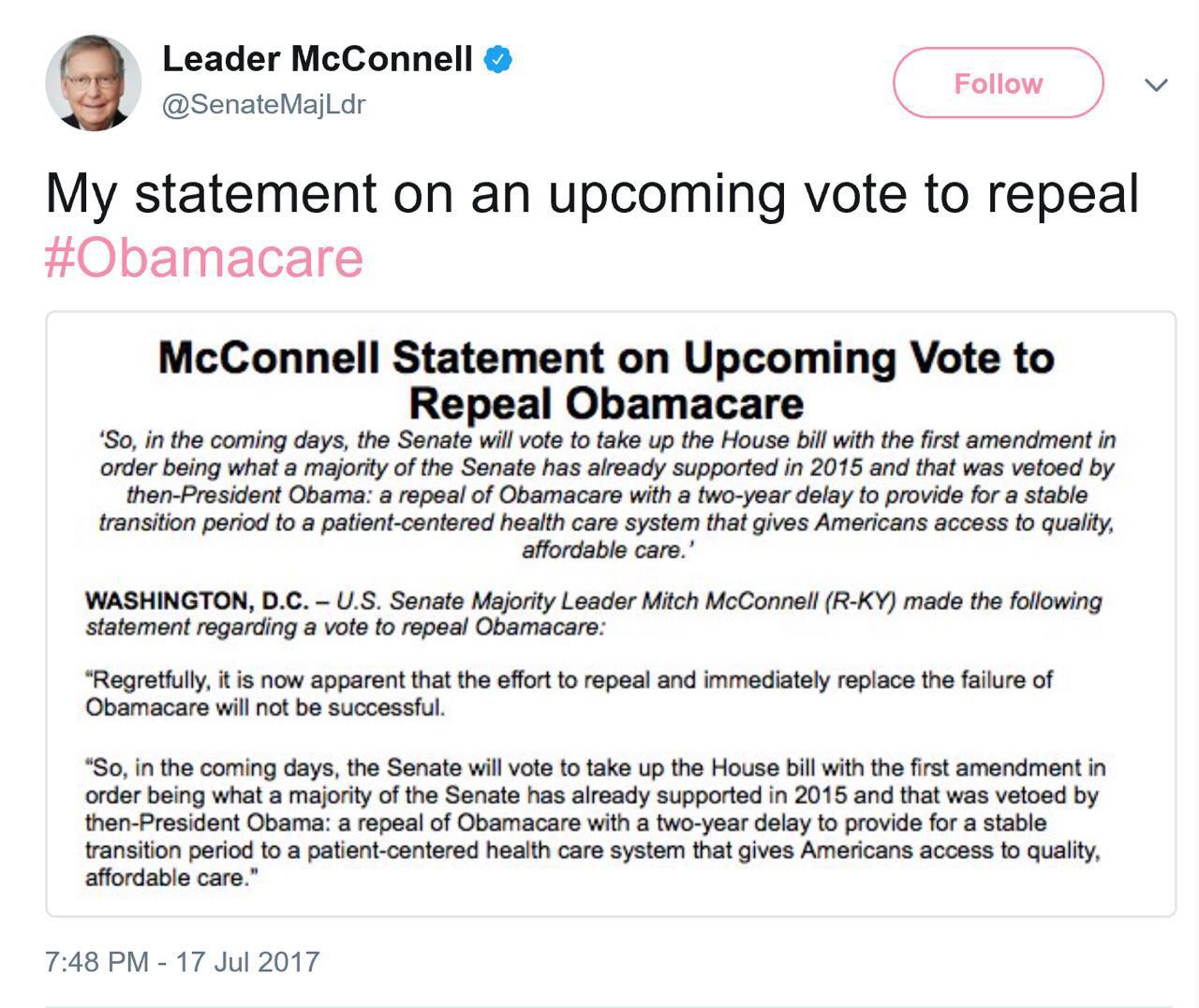The width and height of the screenshot is (1199, 1008).
Task: Click the tweet text about upcoming vote
Action: [x=592, y=194]
